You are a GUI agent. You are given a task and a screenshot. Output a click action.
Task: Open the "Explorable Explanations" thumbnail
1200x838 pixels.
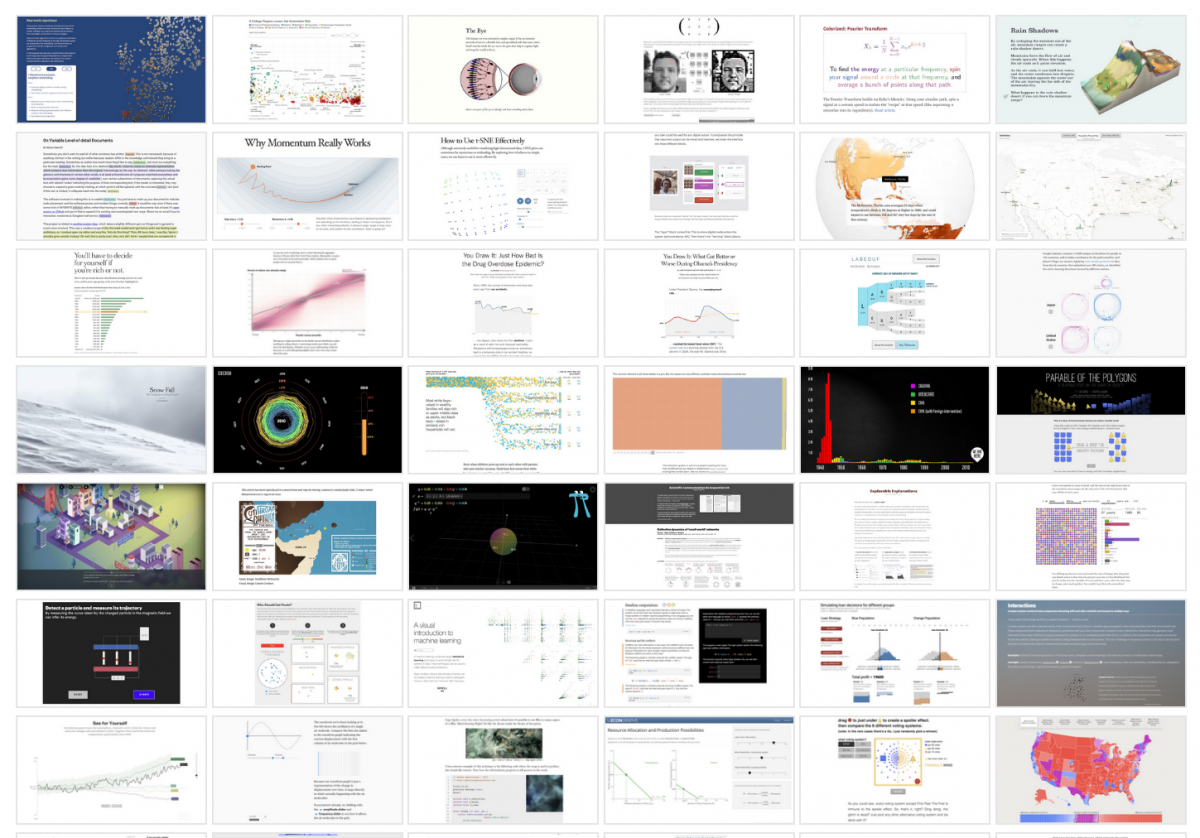(x=894, y=535)
